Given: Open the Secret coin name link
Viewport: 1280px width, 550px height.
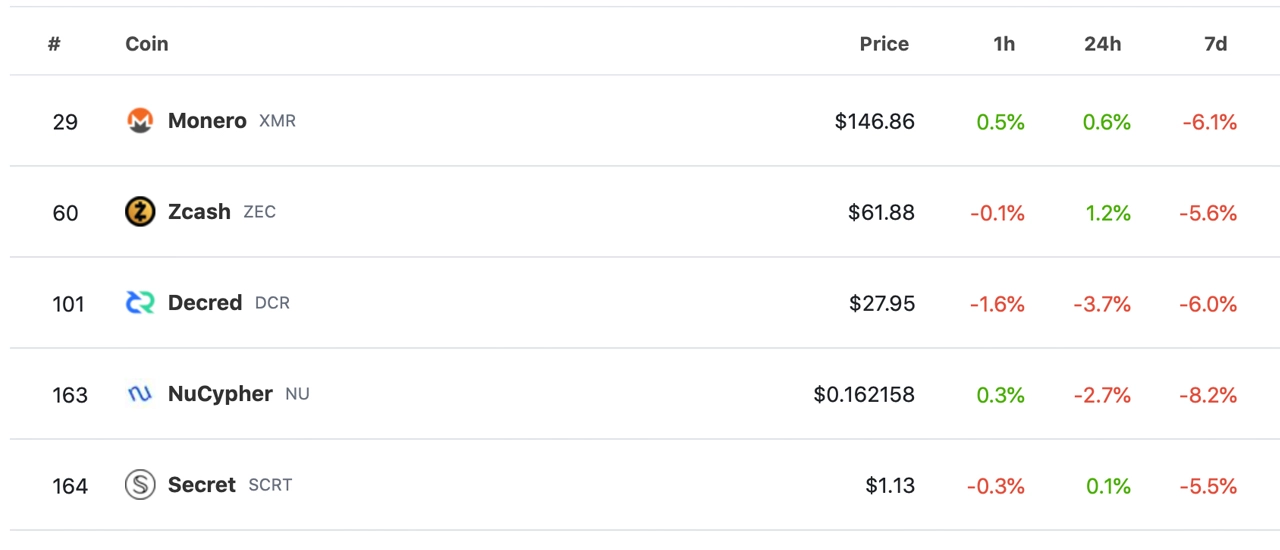Looking at the screenshot, I should click(202, 485).
